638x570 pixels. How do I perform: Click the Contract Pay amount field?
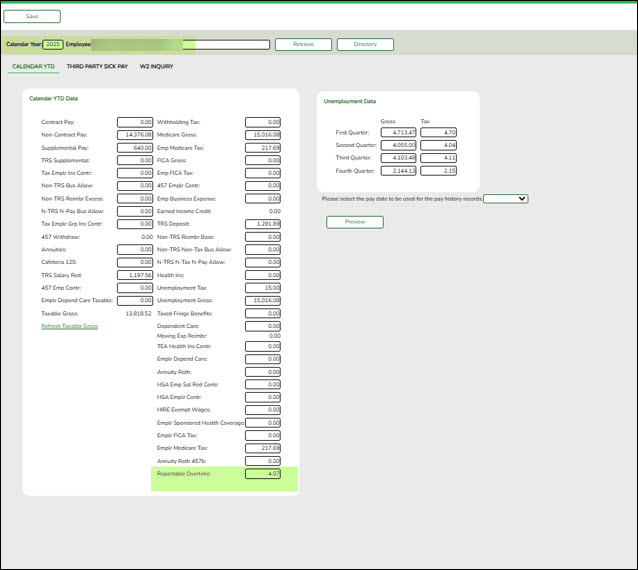[135, 122]
